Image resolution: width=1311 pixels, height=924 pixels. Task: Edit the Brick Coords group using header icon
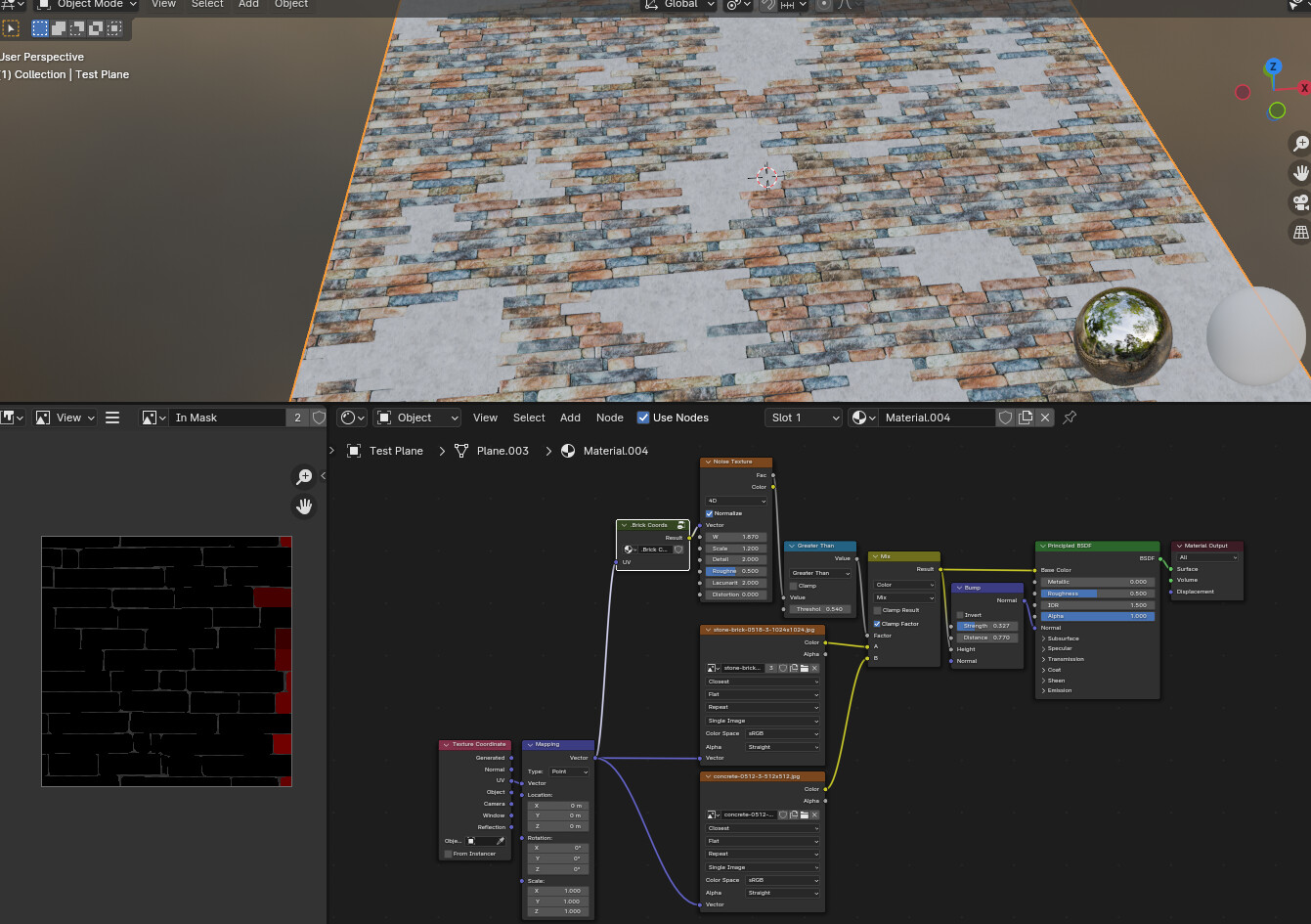pyautogui.click(x=680, y=525)
